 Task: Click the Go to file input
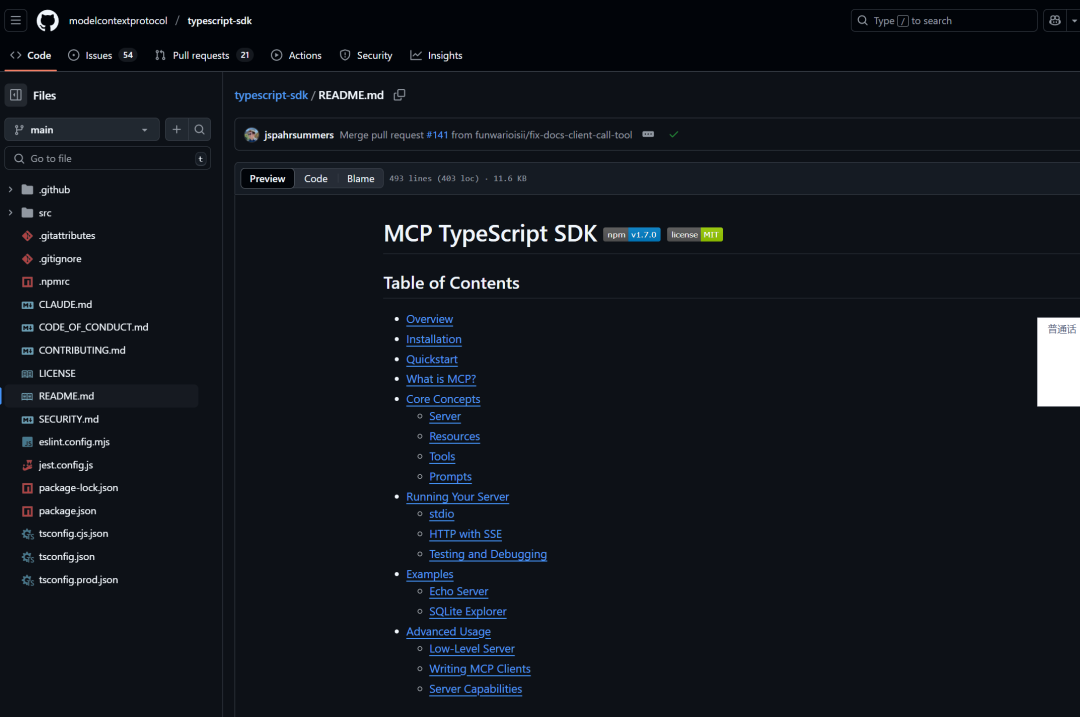coord(107,158)
